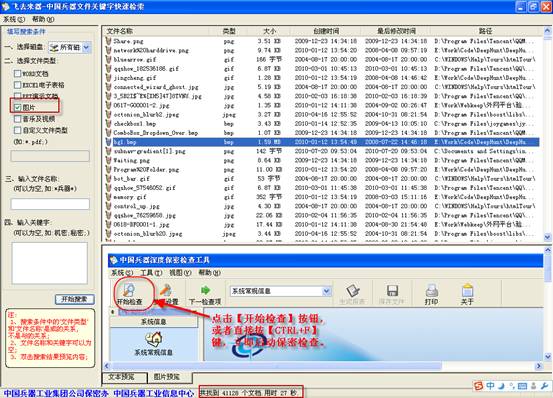Enable the EXCEL电子表格 checkbox
Image resolution: width=553 pixels, height=398 pixels.
coord(17,85)
